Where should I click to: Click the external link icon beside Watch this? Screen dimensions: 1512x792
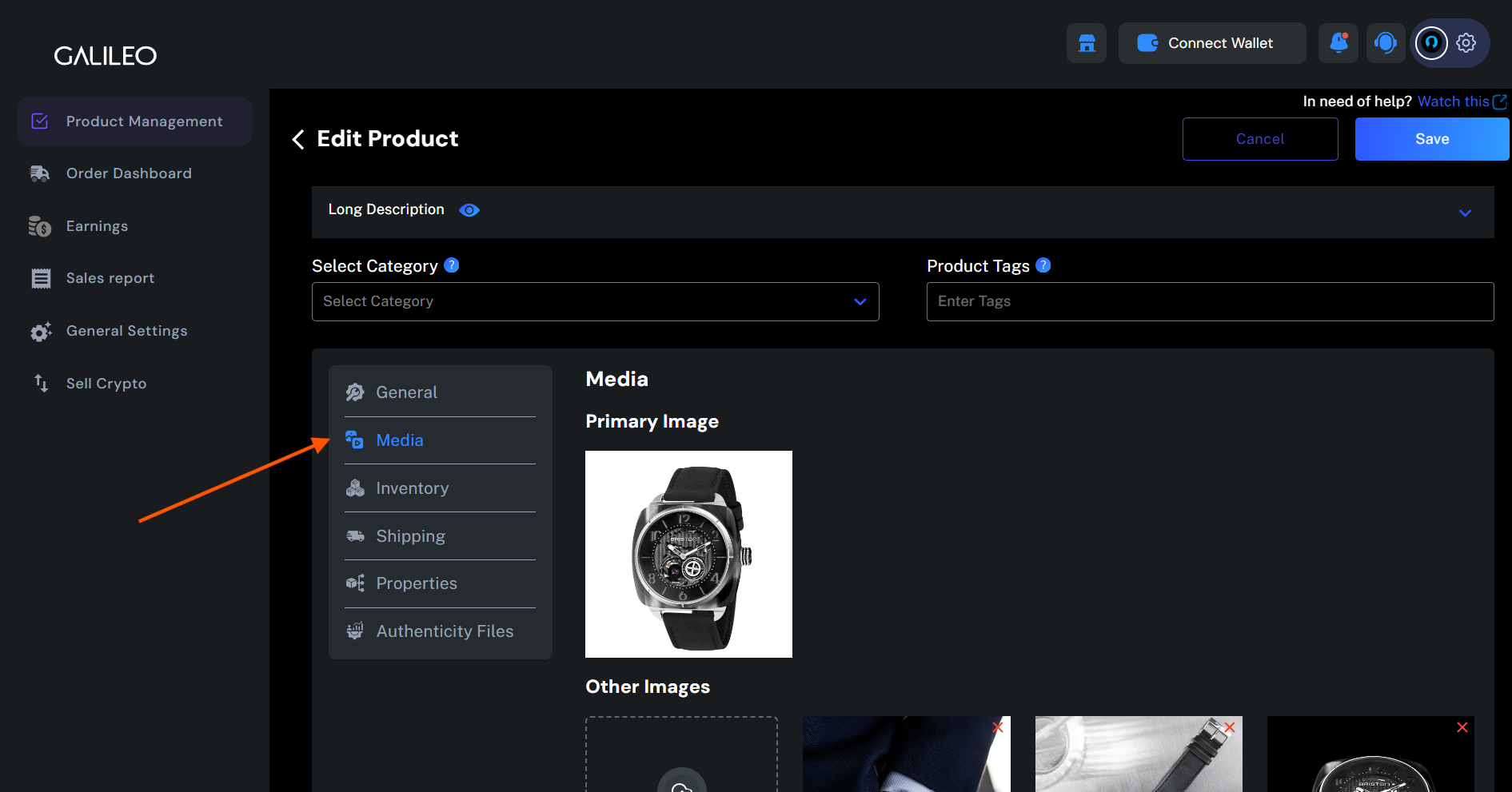(x=1500, y=101)
